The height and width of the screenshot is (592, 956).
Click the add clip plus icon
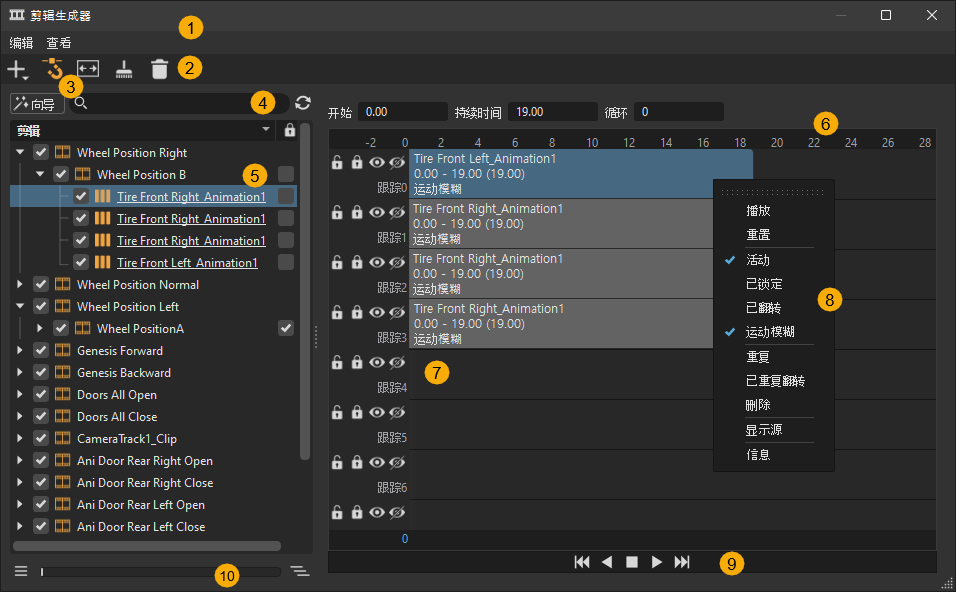pos(17,70)
